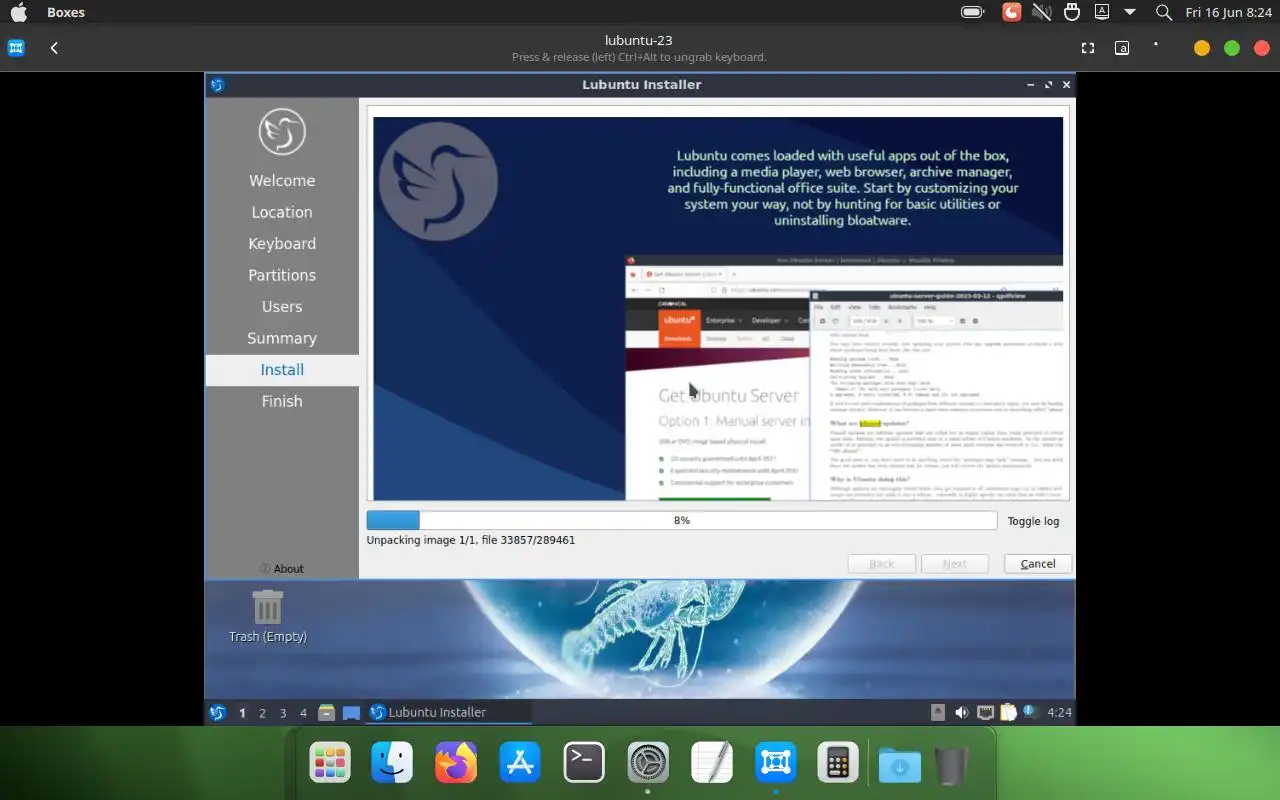Open the Boxes application menu

pyautogui.click(x=66, y=13)
